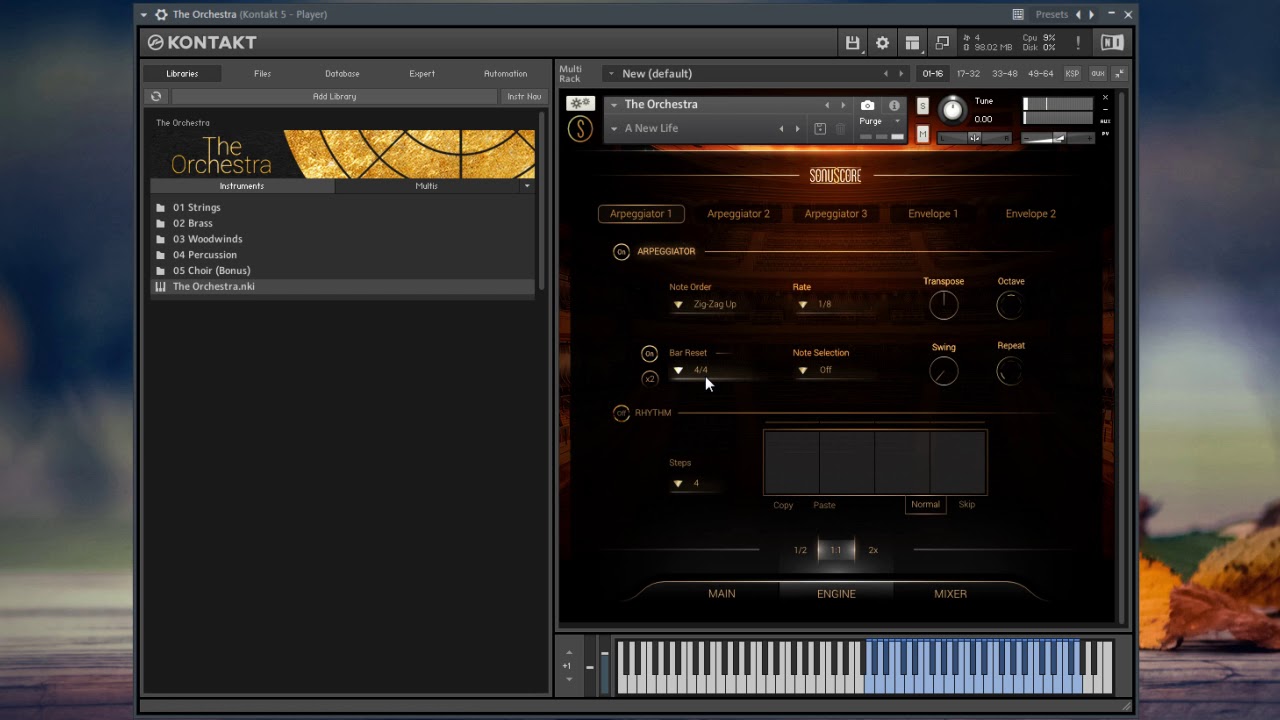Delete snapshot using the trash icon
The image size is (1280, 720).
[841, 129]
